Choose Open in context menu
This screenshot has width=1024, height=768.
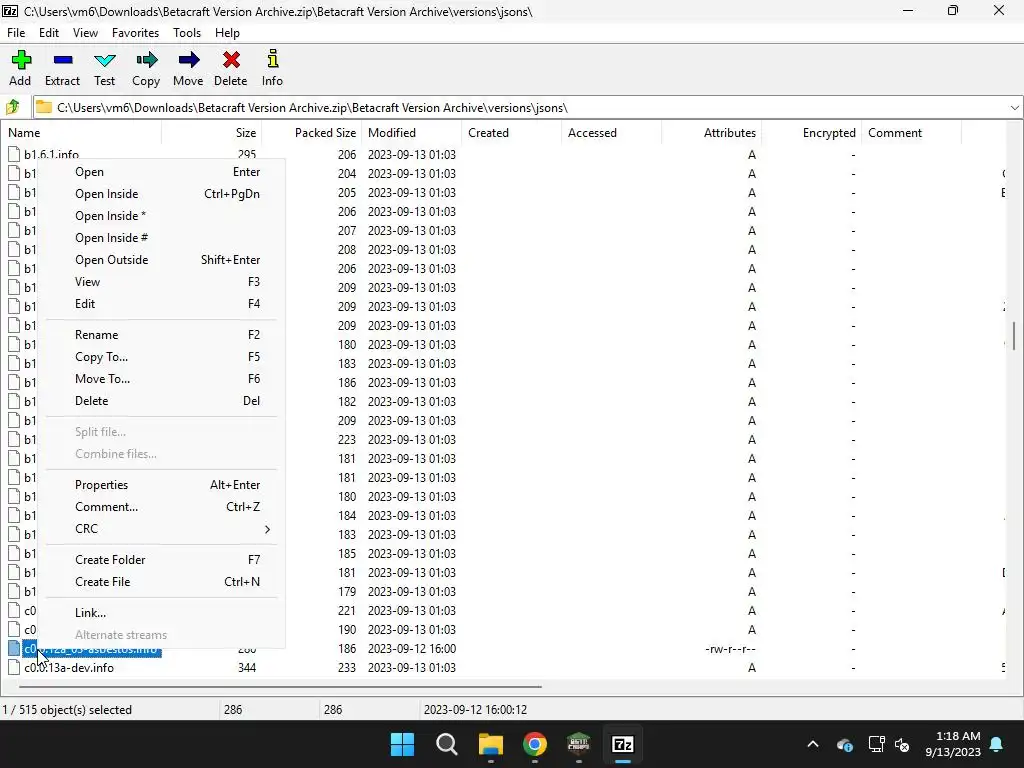[x=161, y=172]
